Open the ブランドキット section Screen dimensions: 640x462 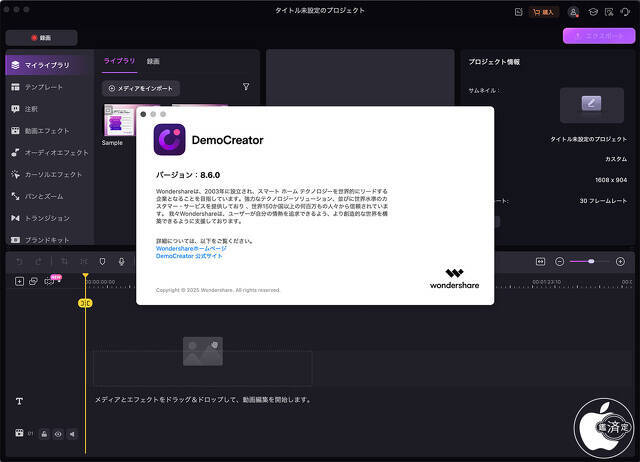pyautogui.click(x=40, y=240)
